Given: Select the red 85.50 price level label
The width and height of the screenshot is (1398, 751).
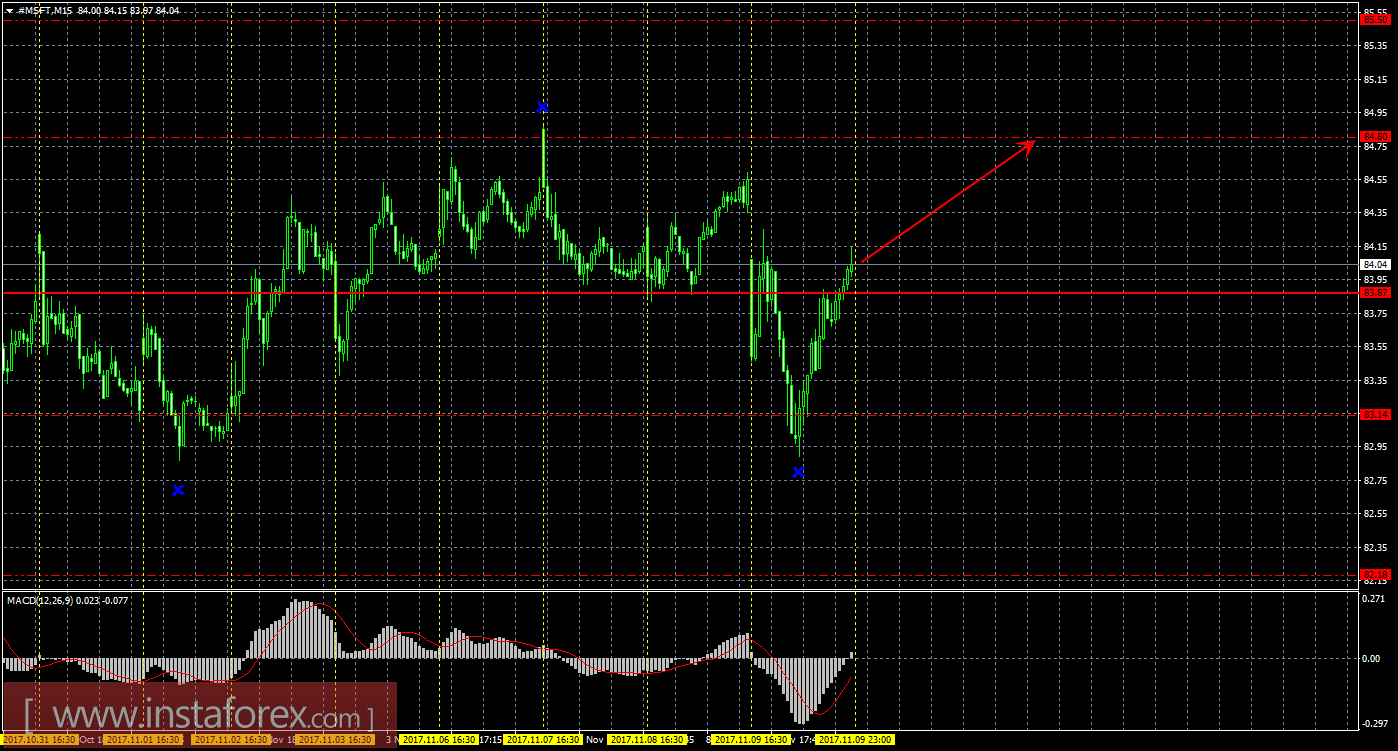Looking at the screenshot, I should [1376, 19].
